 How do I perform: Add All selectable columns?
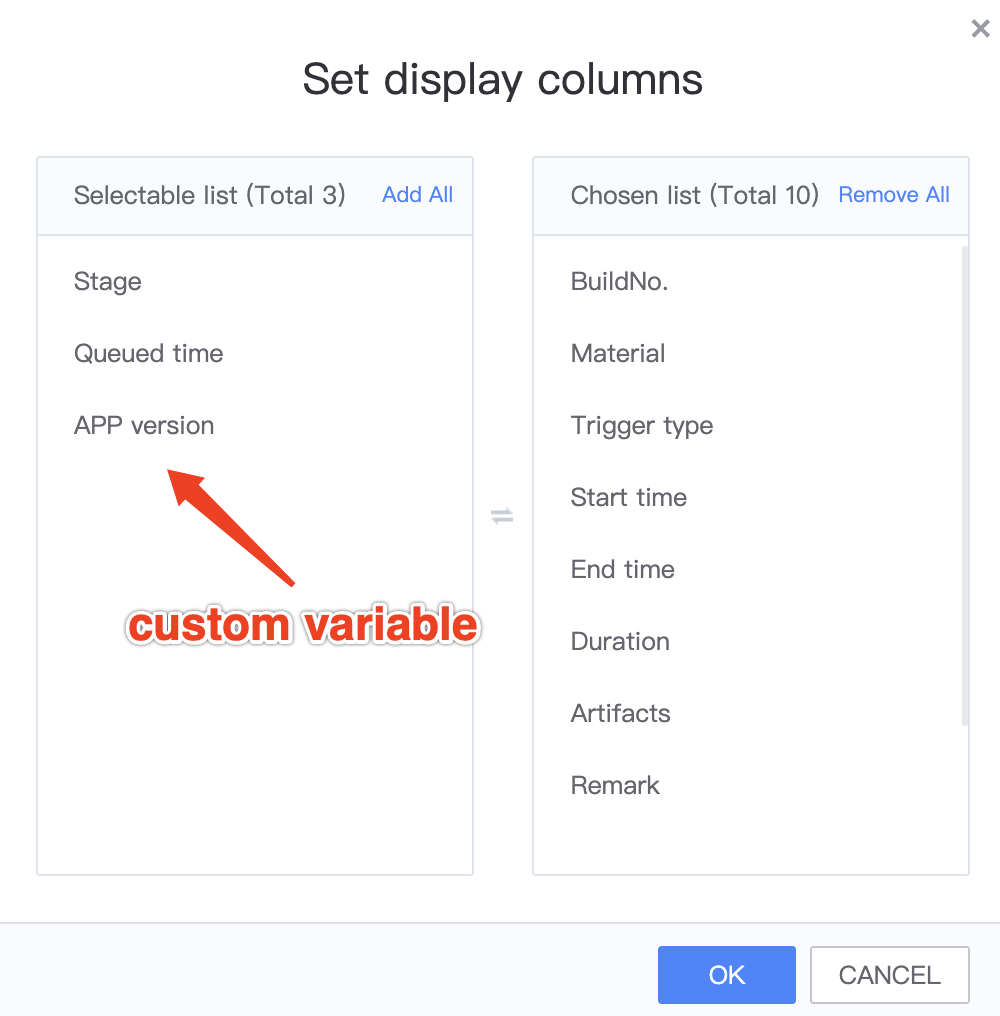pos(417,195)
